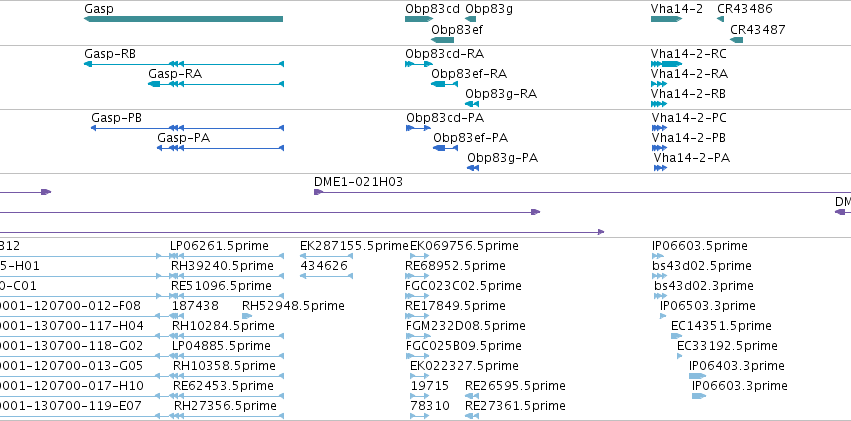The width and height of the screenshot is (851, 421).
Task: Select the CR43487 gene marker
Action: click(736, 40)
